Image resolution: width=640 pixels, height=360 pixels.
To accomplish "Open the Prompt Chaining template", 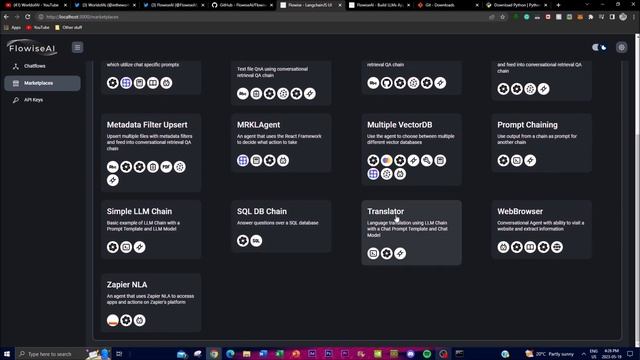I will pos(541,143).
